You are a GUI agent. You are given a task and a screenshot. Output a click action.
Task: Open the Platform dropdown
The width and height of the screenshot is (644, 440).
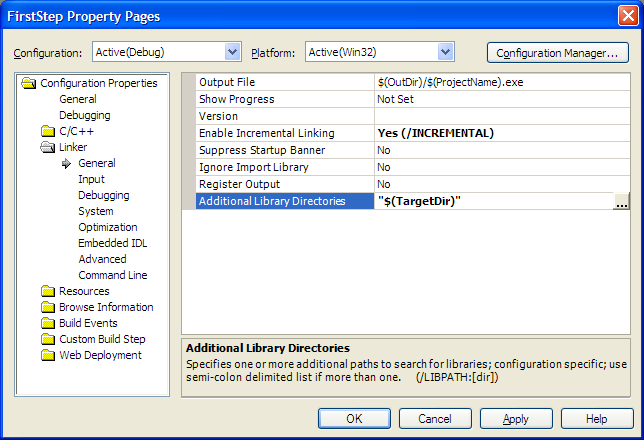click(x=445, y=52)
